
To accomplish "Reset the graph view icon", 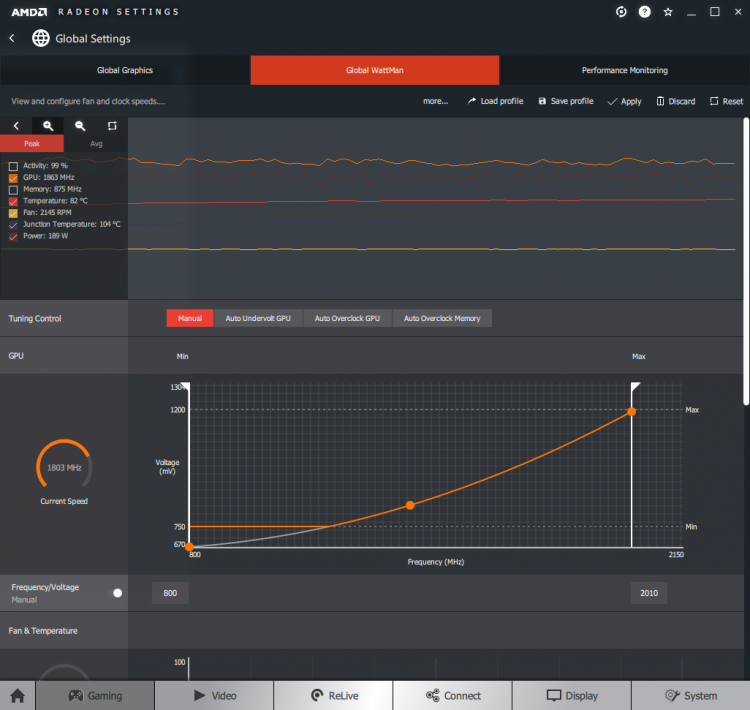I will coord(112,126).
